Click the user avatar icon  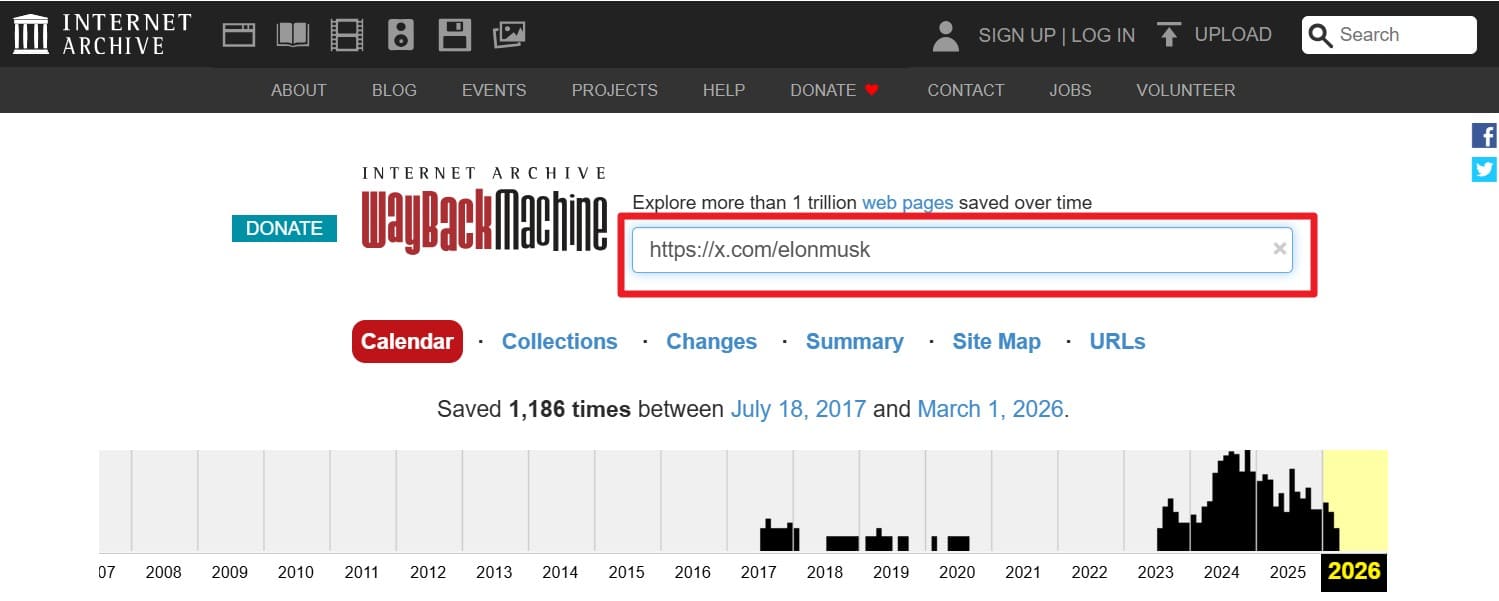click(x=945, y=35)
